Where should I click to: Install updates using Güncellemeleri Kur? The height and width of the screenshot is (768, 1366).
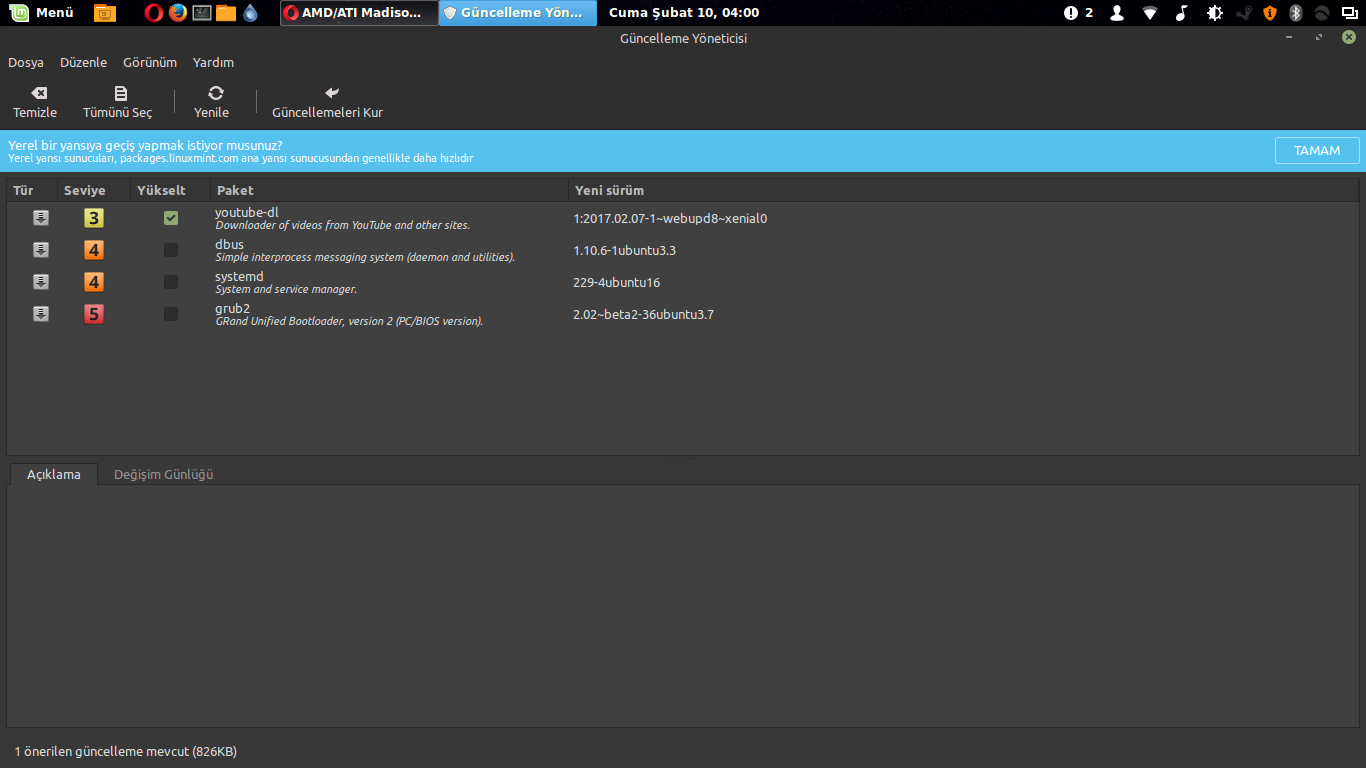328,102
